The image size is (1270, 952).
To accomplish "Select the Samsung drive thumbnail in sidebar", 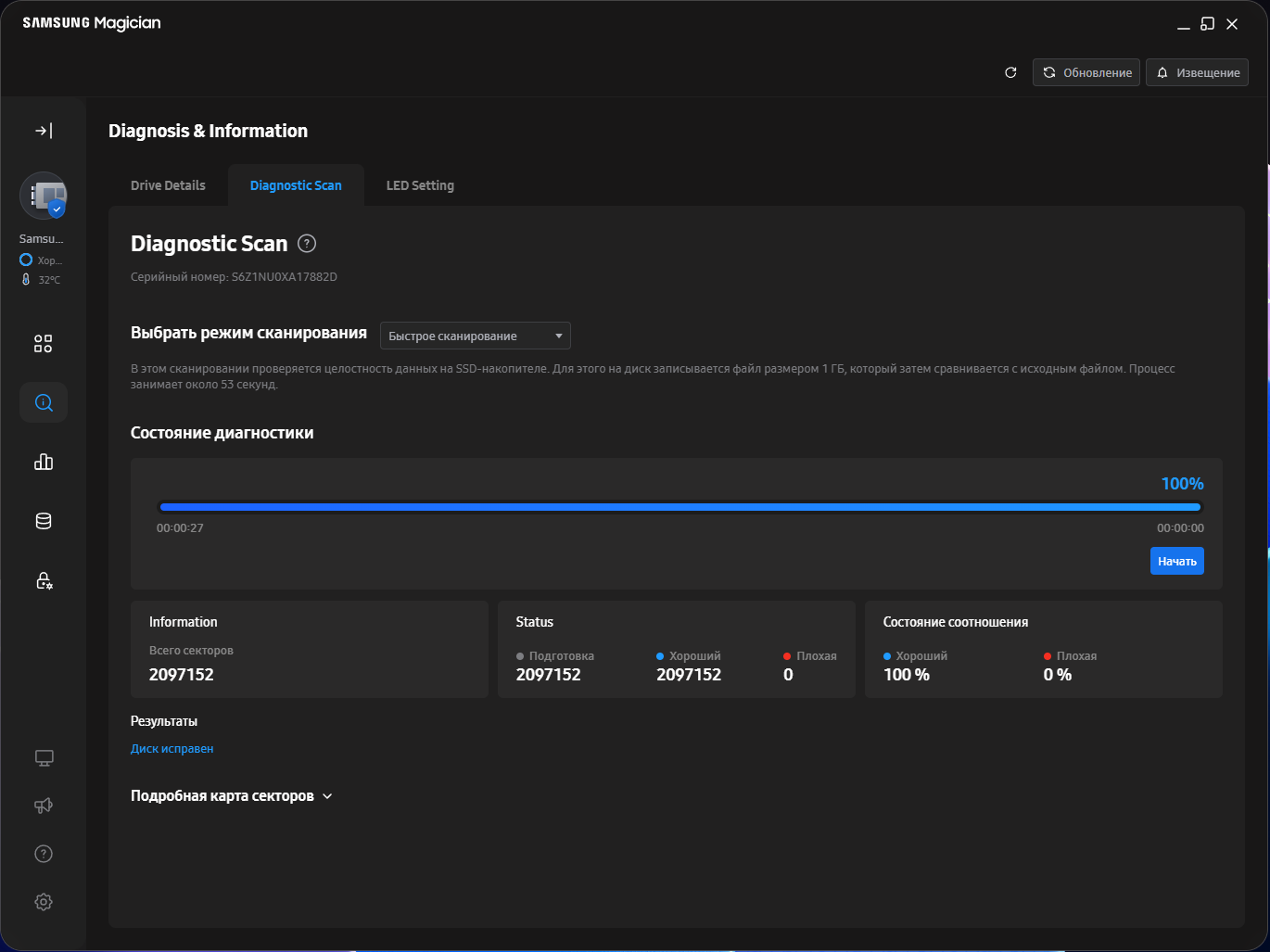I will click(44, 196).
